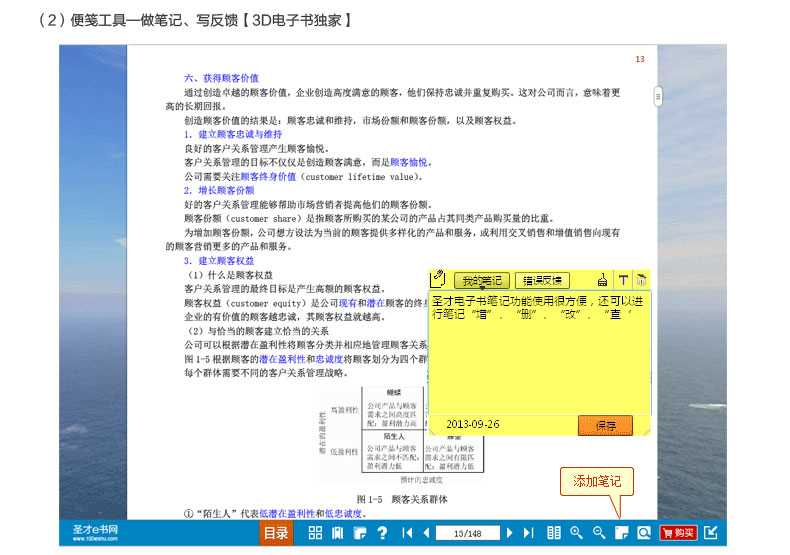The image size is (790, 555).
Task: Switch to thumbnail grid view
Action: click(315, 533)
